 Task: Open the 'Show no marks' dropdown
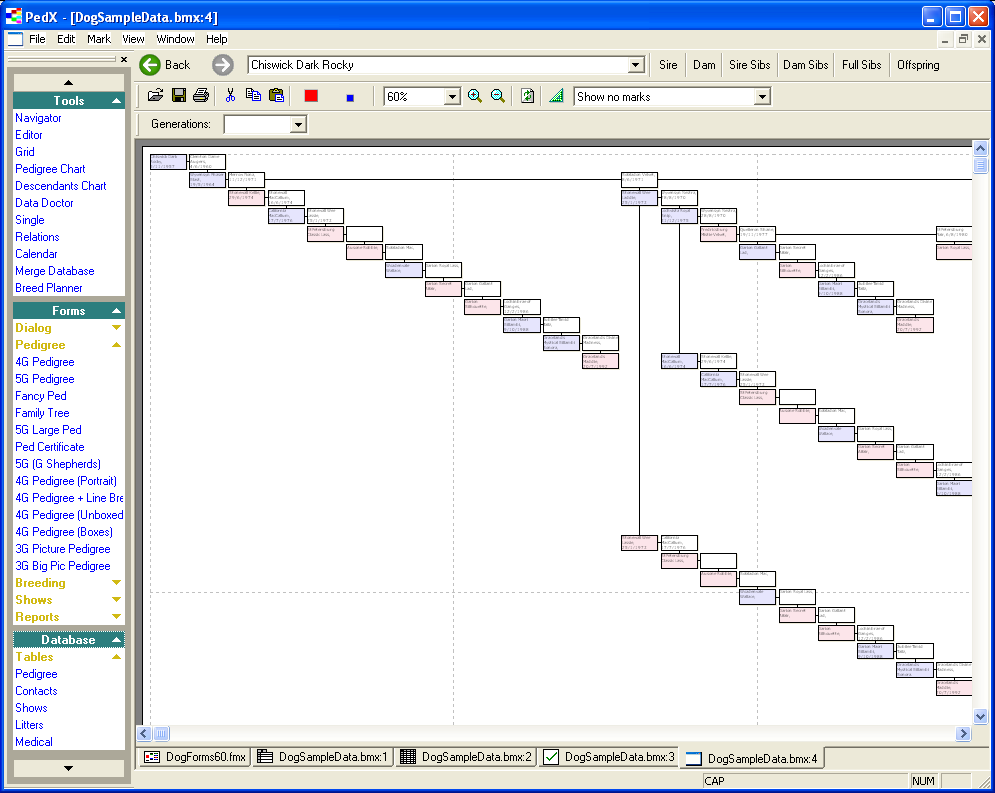[762, 97]
